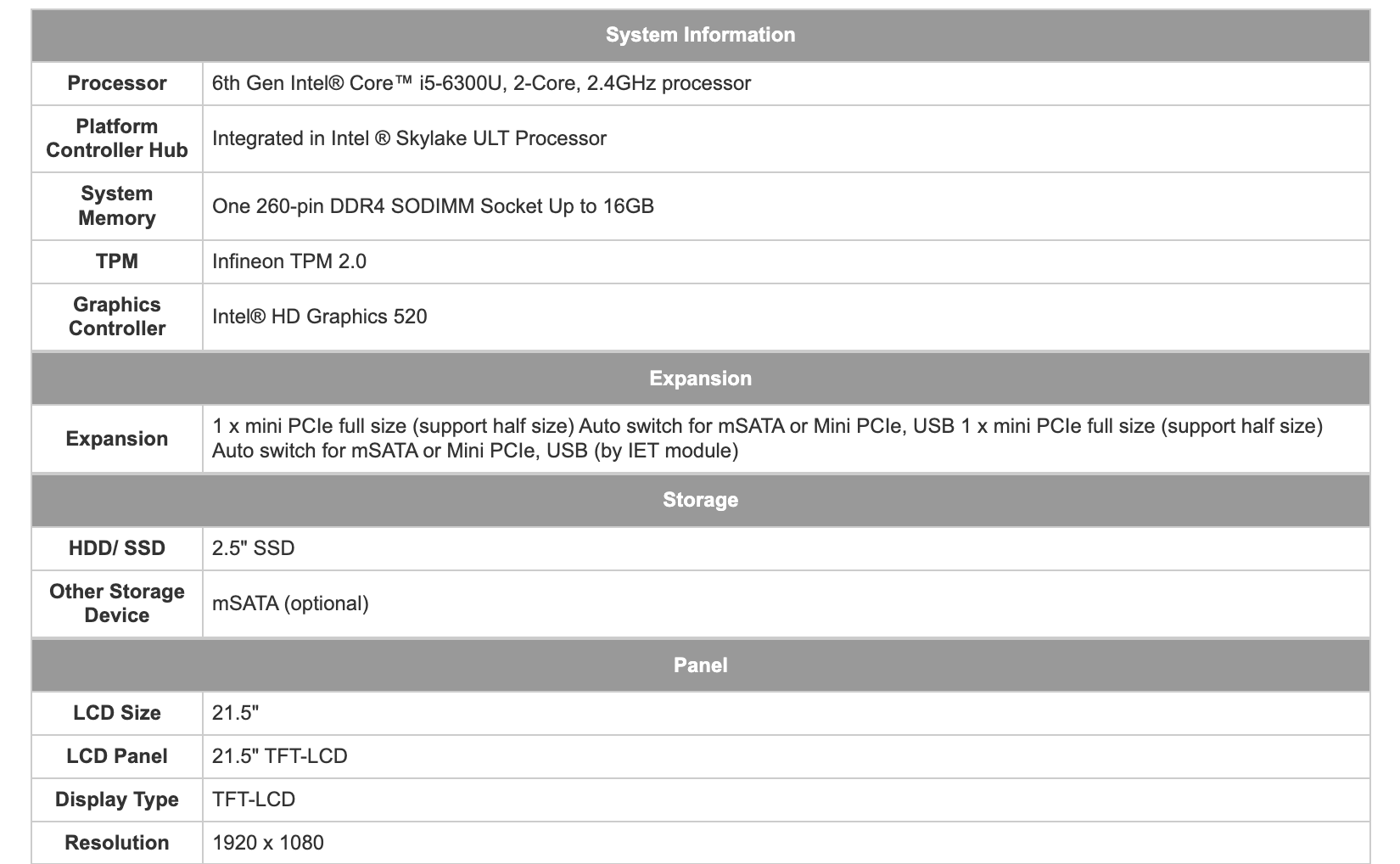Image resolution: width=1400 pixels, height=864 pixels.
Task: Click the 1920 x 1080 resolution value
Action: point(268,843)
